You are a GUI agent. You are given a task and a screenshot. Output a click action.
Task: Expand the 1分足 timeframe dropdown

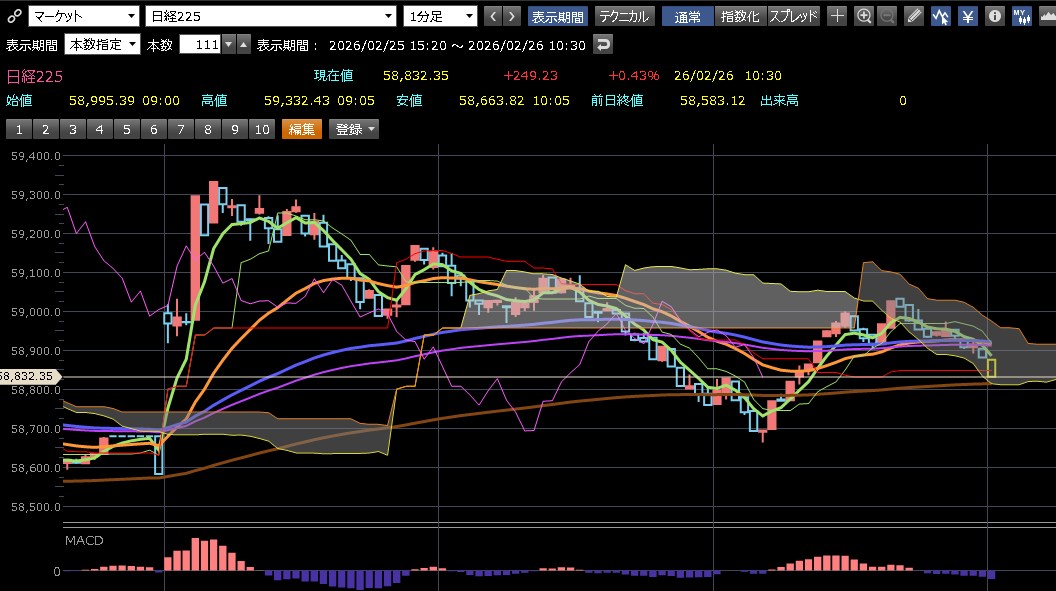440,16
